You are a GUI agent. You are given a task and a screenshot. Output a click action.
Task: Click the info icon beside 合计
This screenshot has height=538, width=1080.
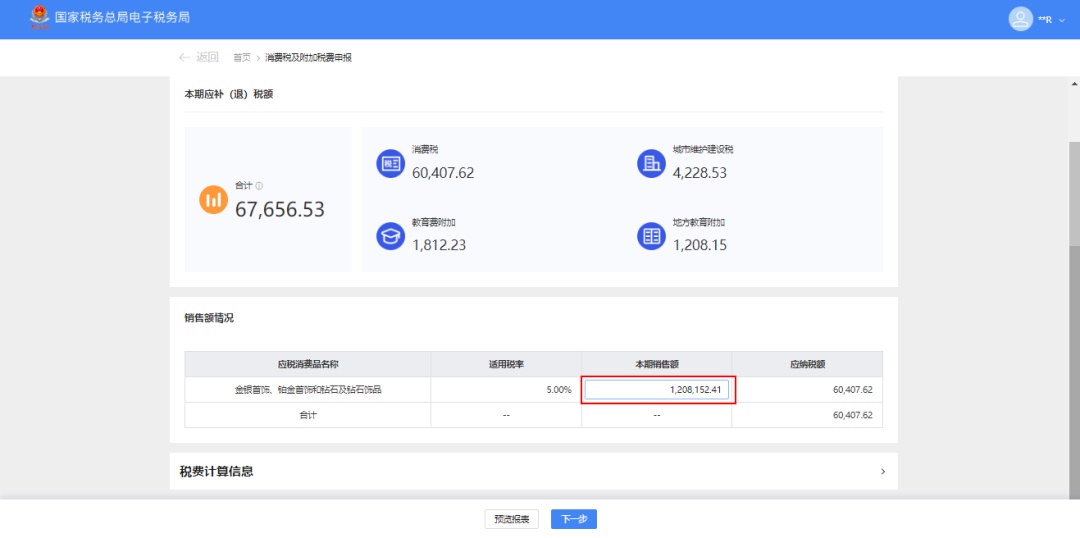click(x=259, y=186)
